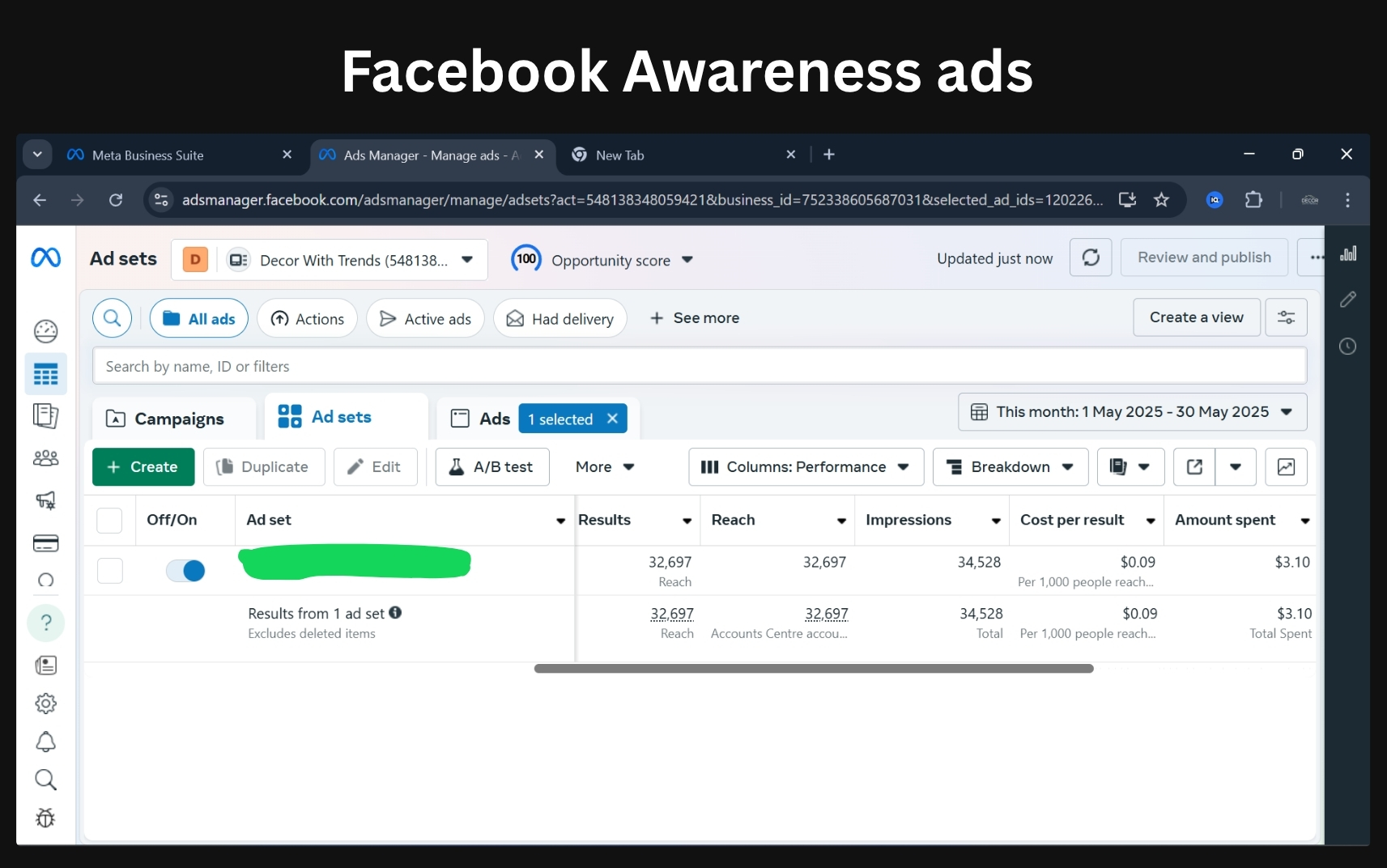Start an A/B test
Image resolution: width=1387 pixels, height=868 pixels.
point(492,467)
